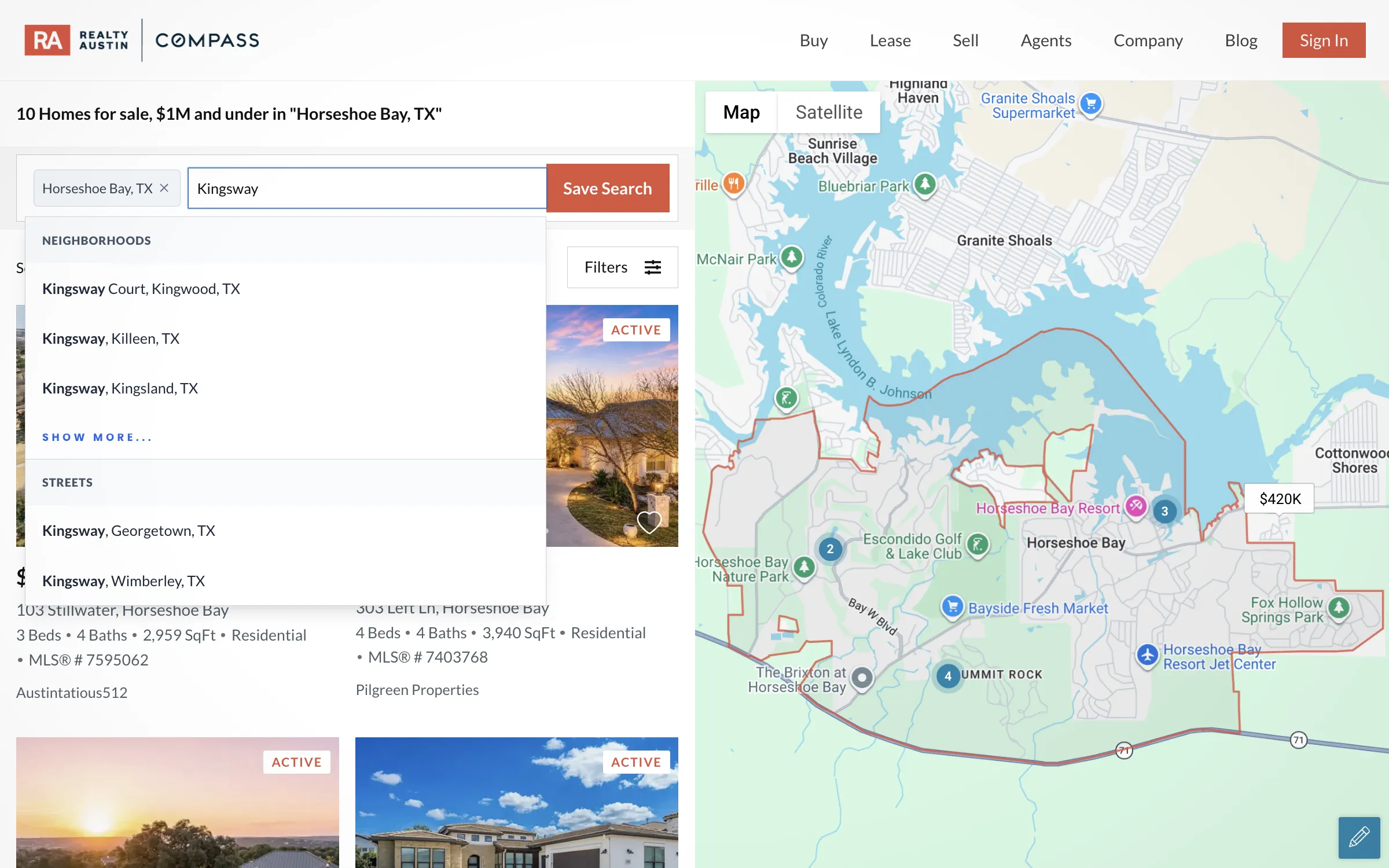
Task: Click the orange restaurant pin on the map
Action: click(734, 185)
